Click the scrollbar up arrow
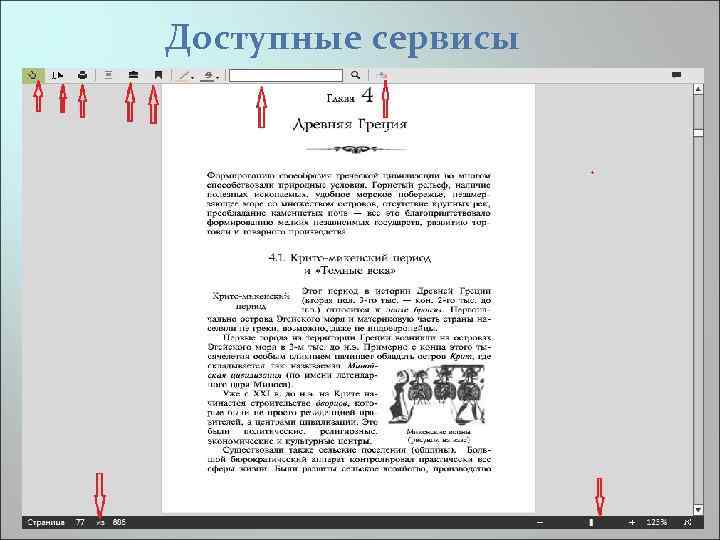This screenshot has height=540, width=720. coord(698,90)
